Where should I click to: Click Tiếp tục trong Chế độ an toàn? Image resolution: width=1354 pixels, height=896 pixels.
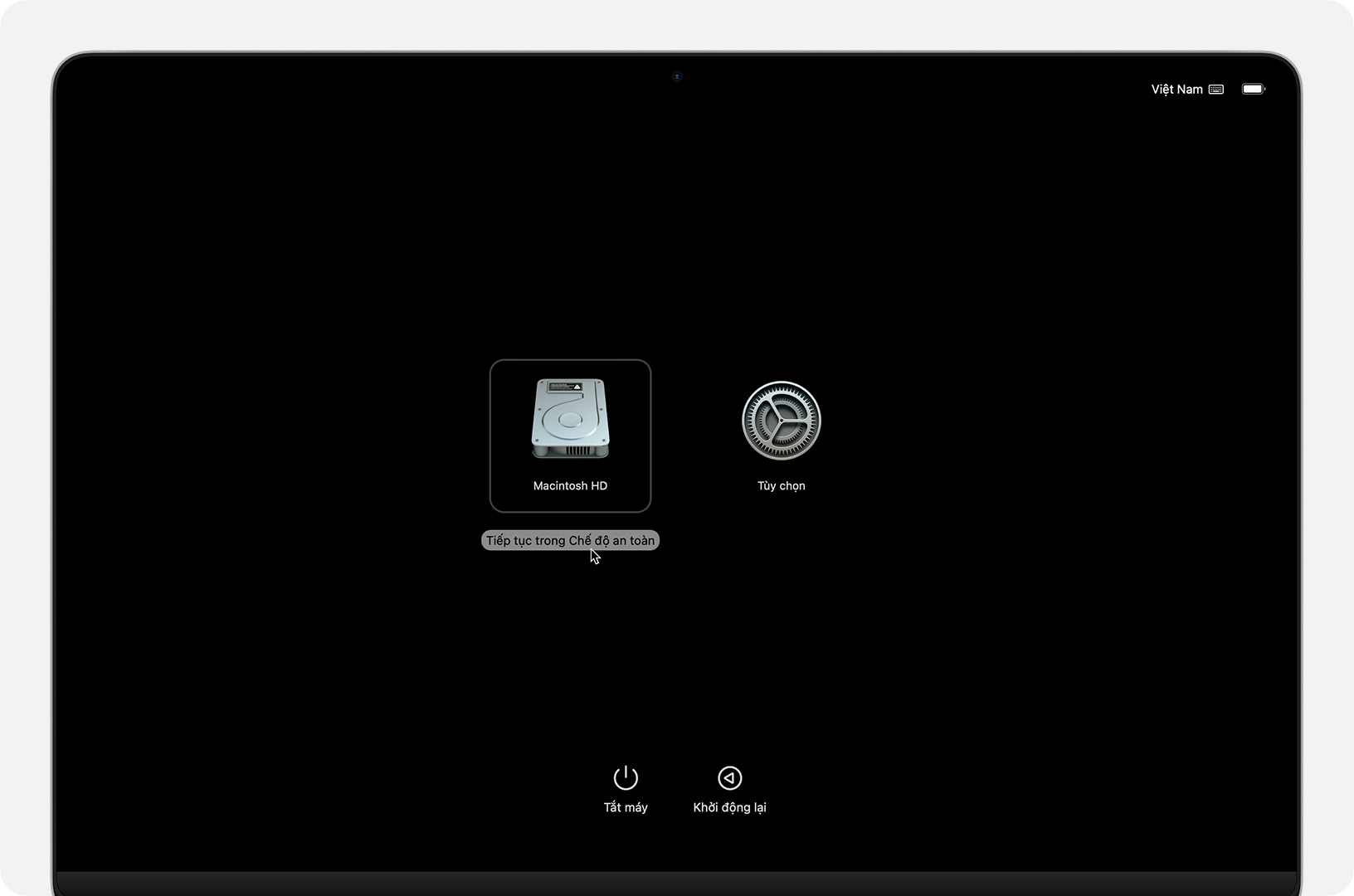tap(570, 540)
